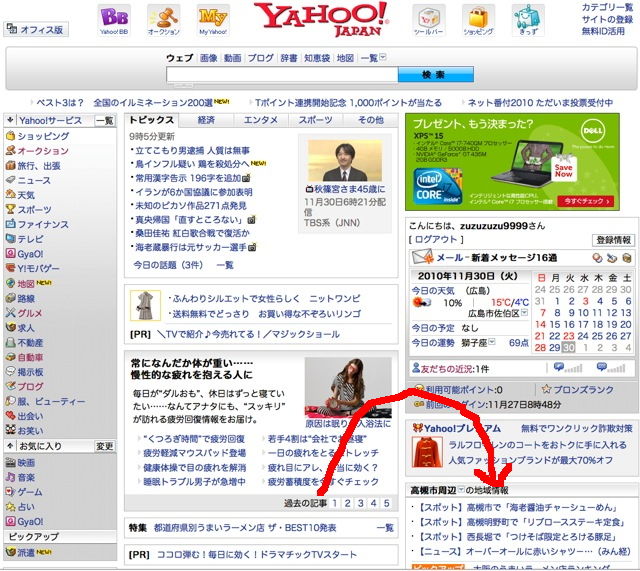Collapse the お気に入り section arrow
Screen dimensions: 640x571
[x=10, y=446]
